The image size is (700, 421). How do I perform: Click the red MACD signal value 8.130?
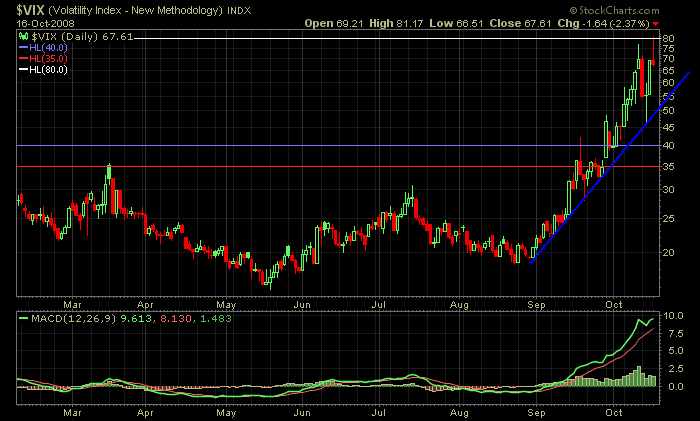pyautogui.click(x=175, y=319)
